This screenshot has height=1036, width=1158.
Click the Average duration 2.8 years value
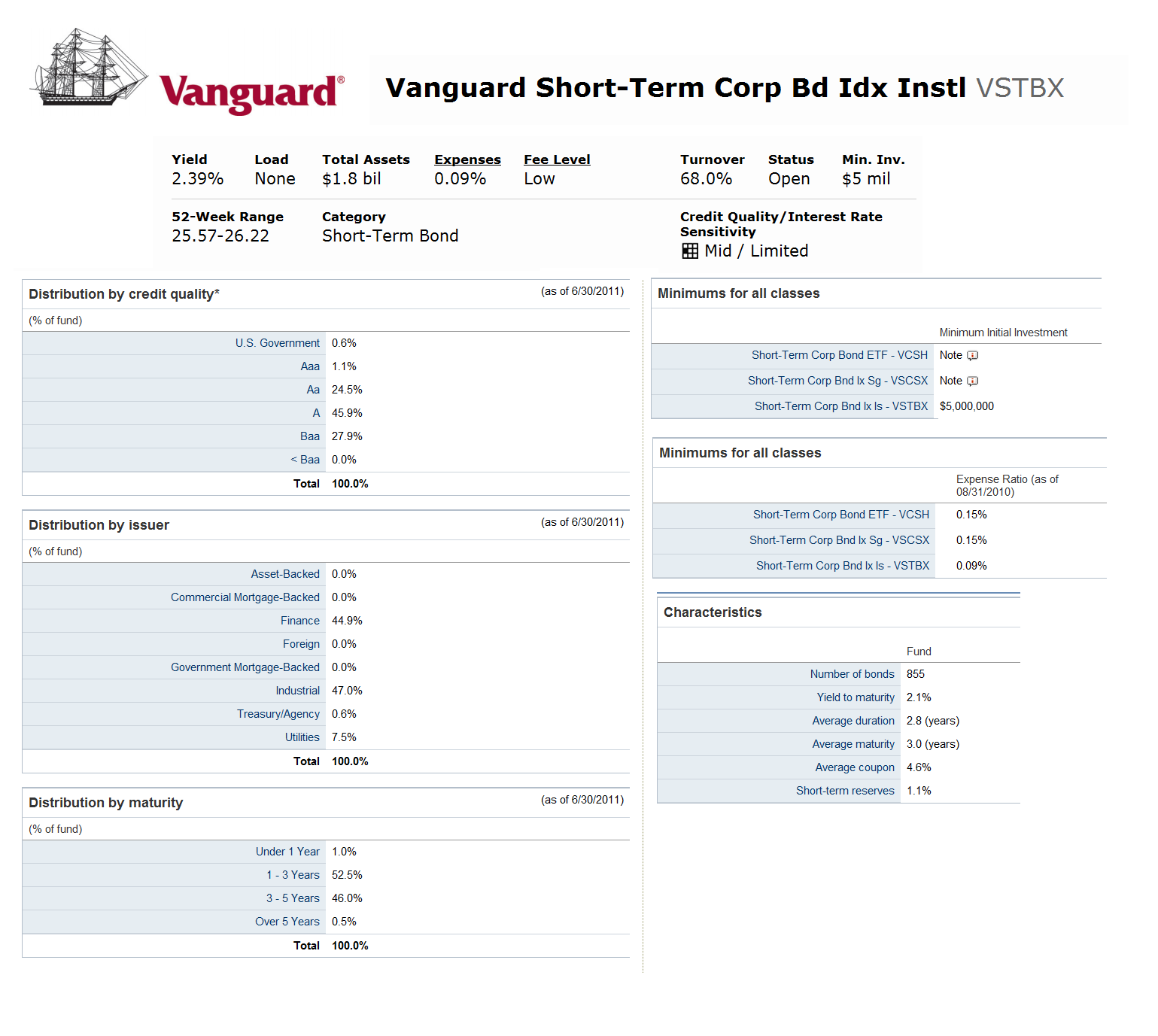coord(932,720)
